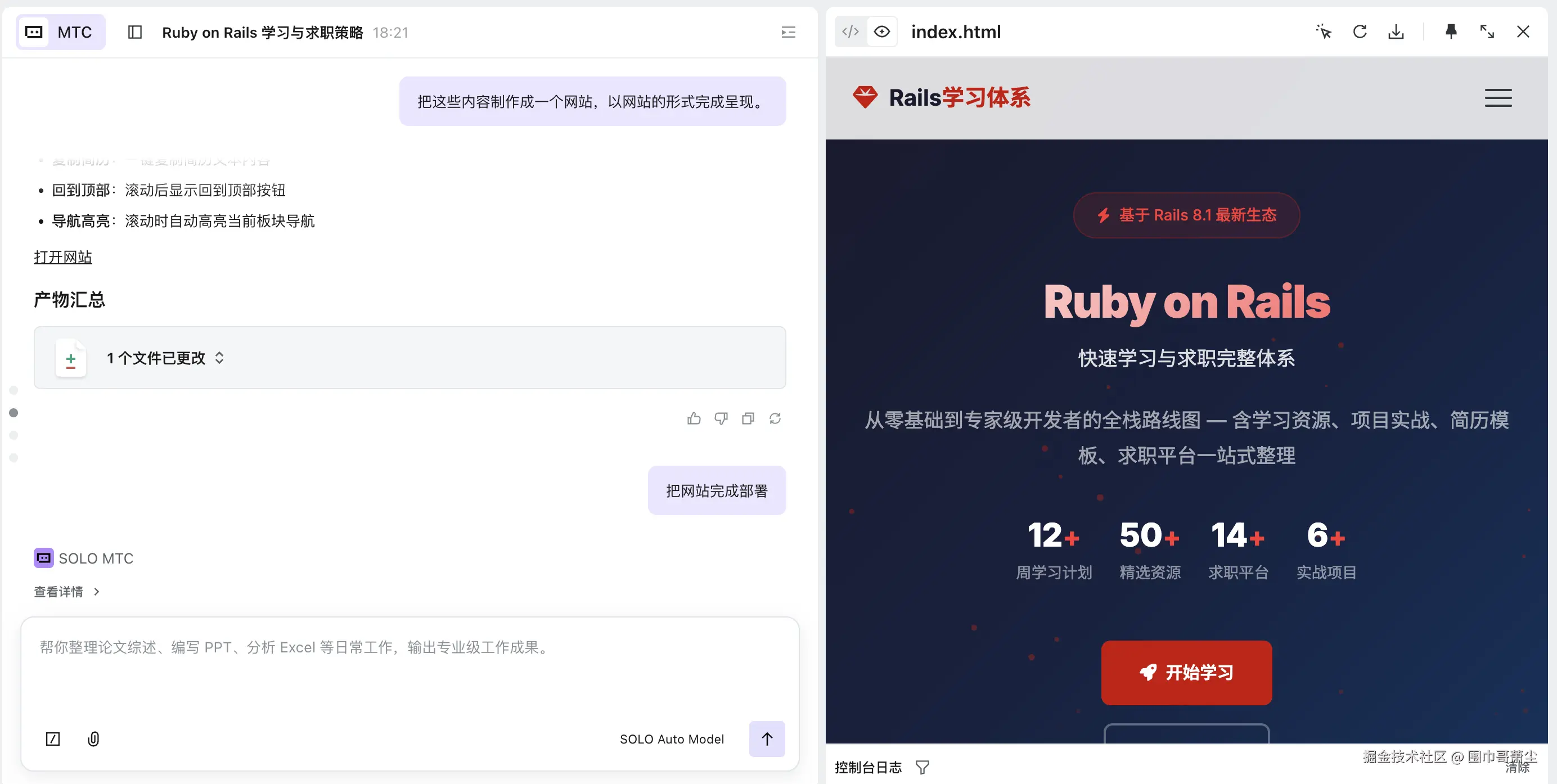
Task: Expand preview to fullscreen
Action: point(1486,31)
